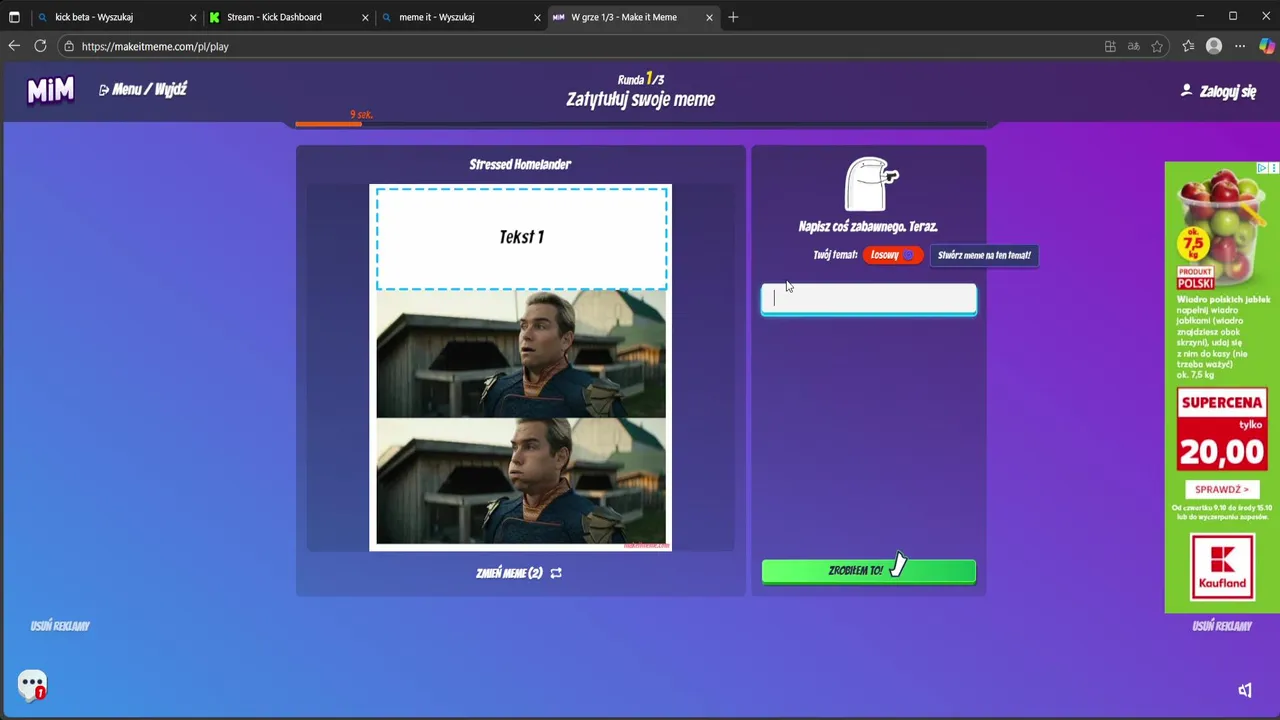Open the favorites list icon
Viewport: 1280px width, 720px height.
[1188, 46]
